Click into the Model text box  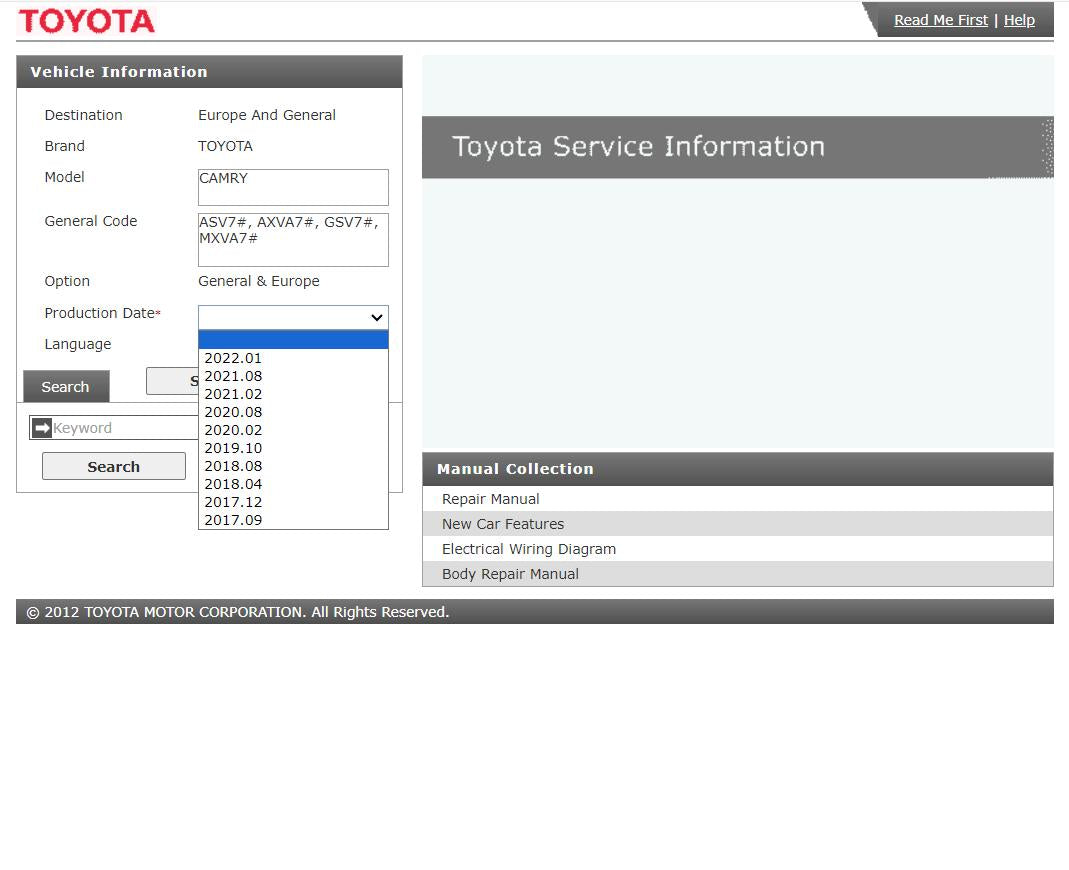(x=293, y=187)
